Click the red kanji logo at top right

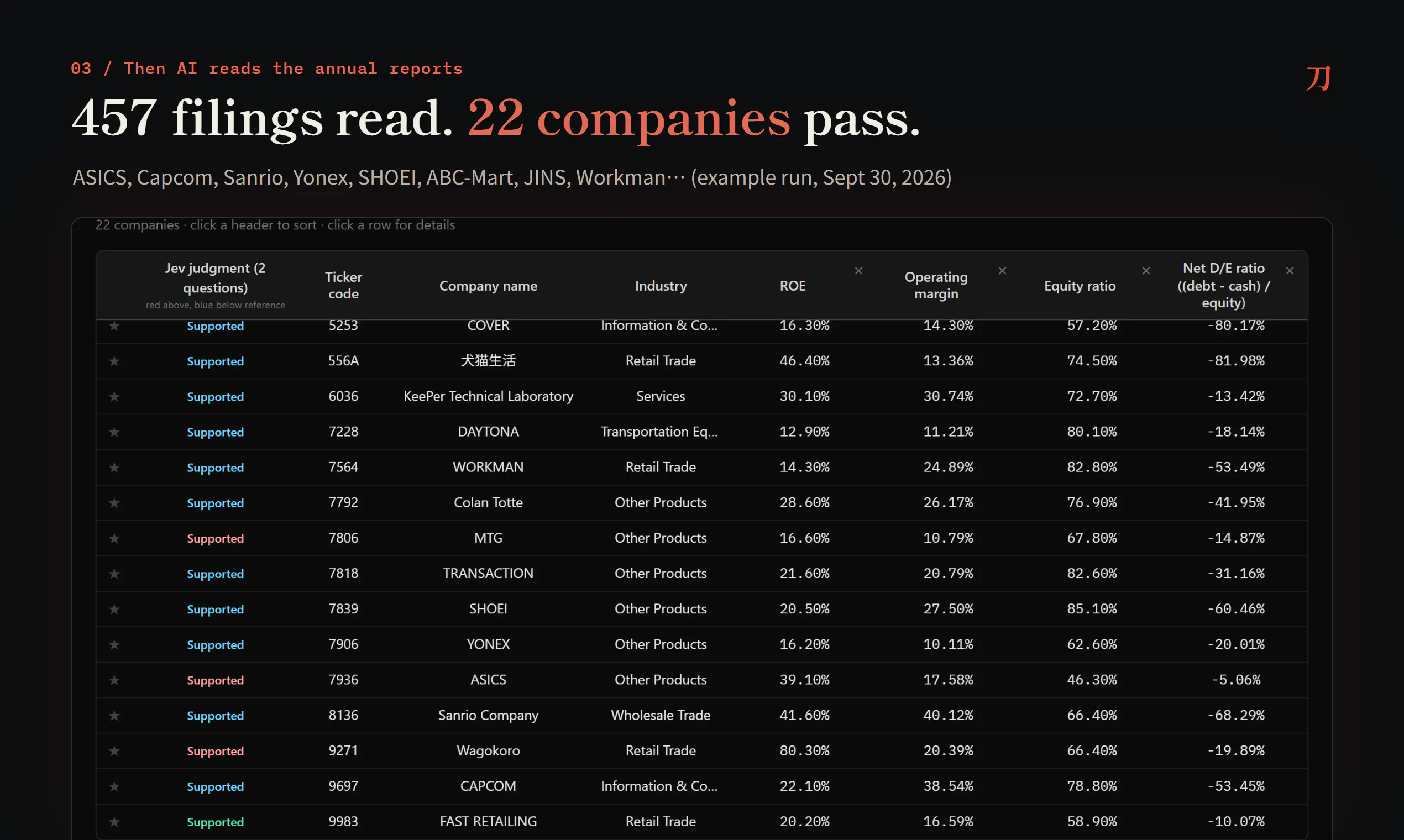1318,78
